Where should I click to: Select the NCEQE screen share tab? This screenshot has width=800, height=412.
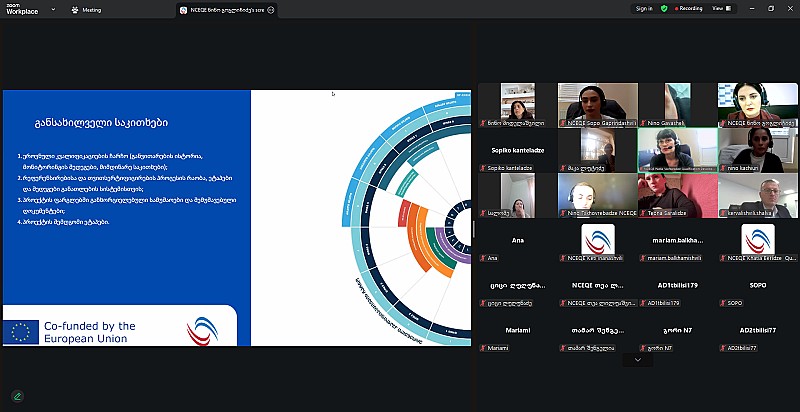tap(225, 9)
